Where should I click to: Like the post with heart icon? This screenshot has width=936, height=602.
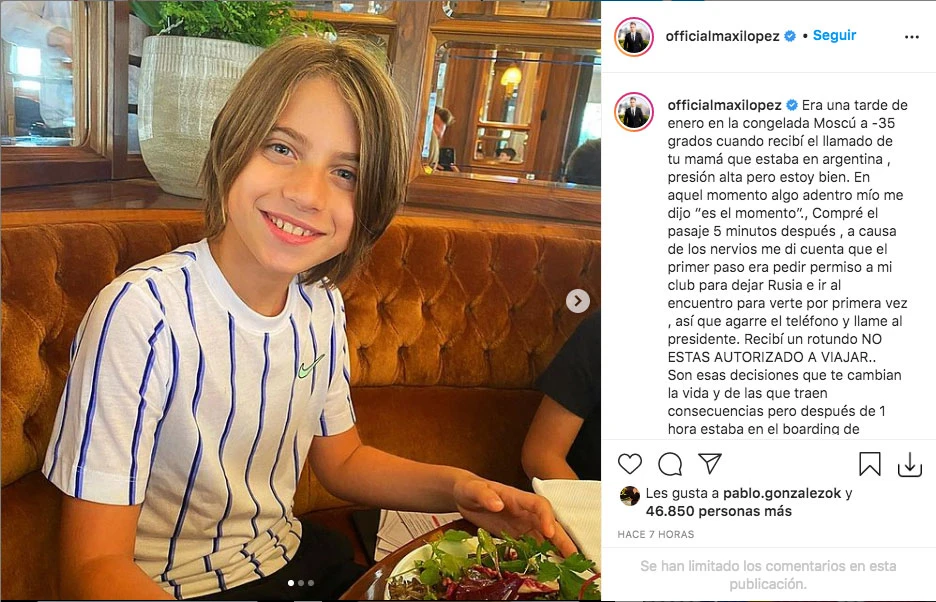(629, 463)
